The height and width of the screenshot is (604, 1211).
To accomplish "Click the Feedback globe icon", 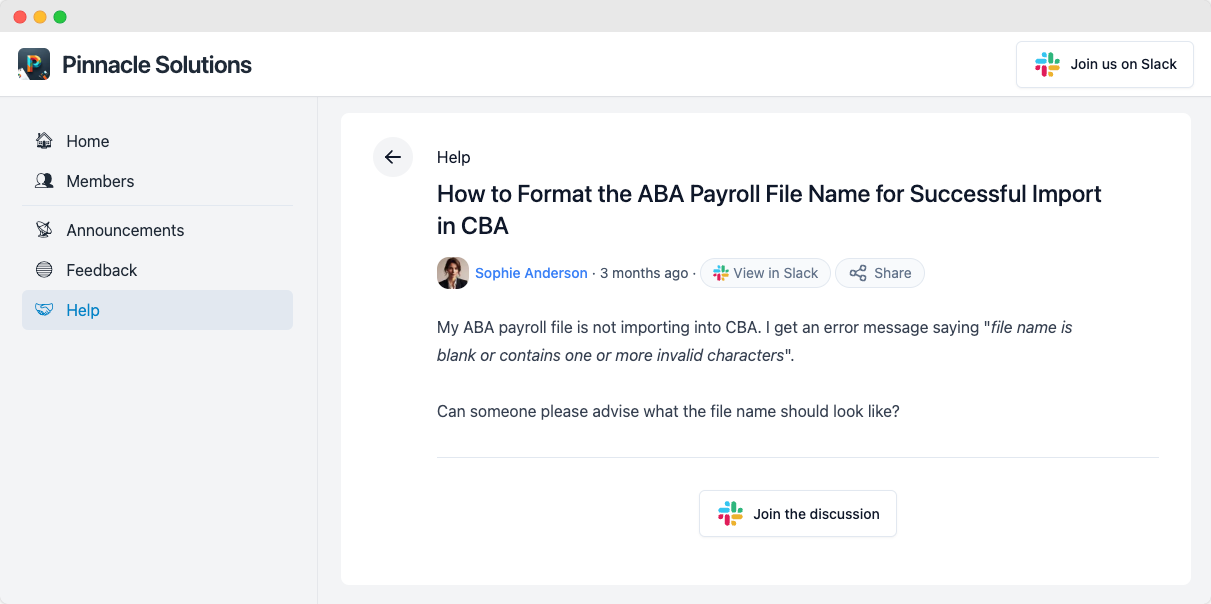I will coord(44,270).
